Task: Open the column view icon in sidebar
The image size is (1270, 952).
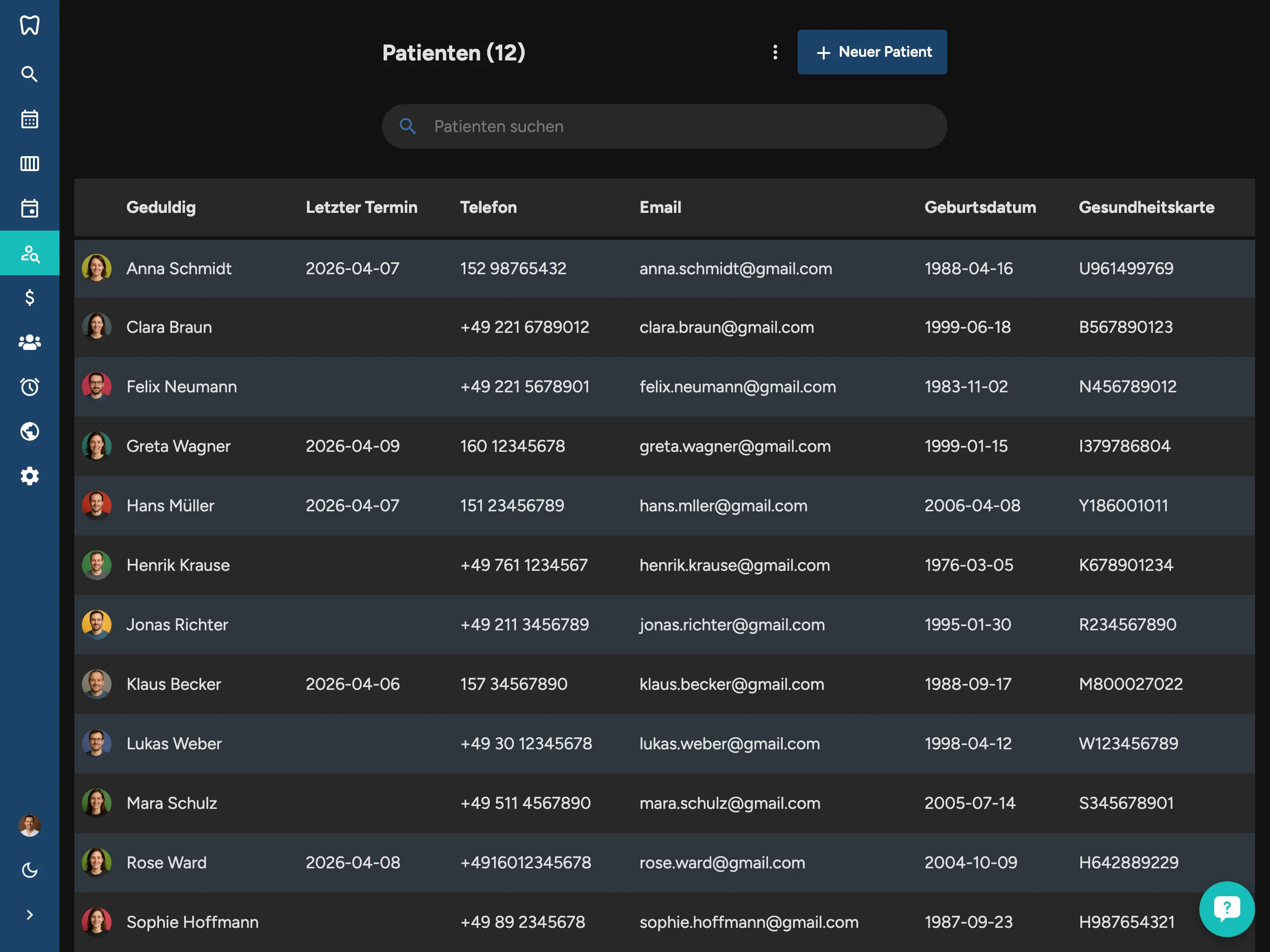Action: tap(29, 164)
